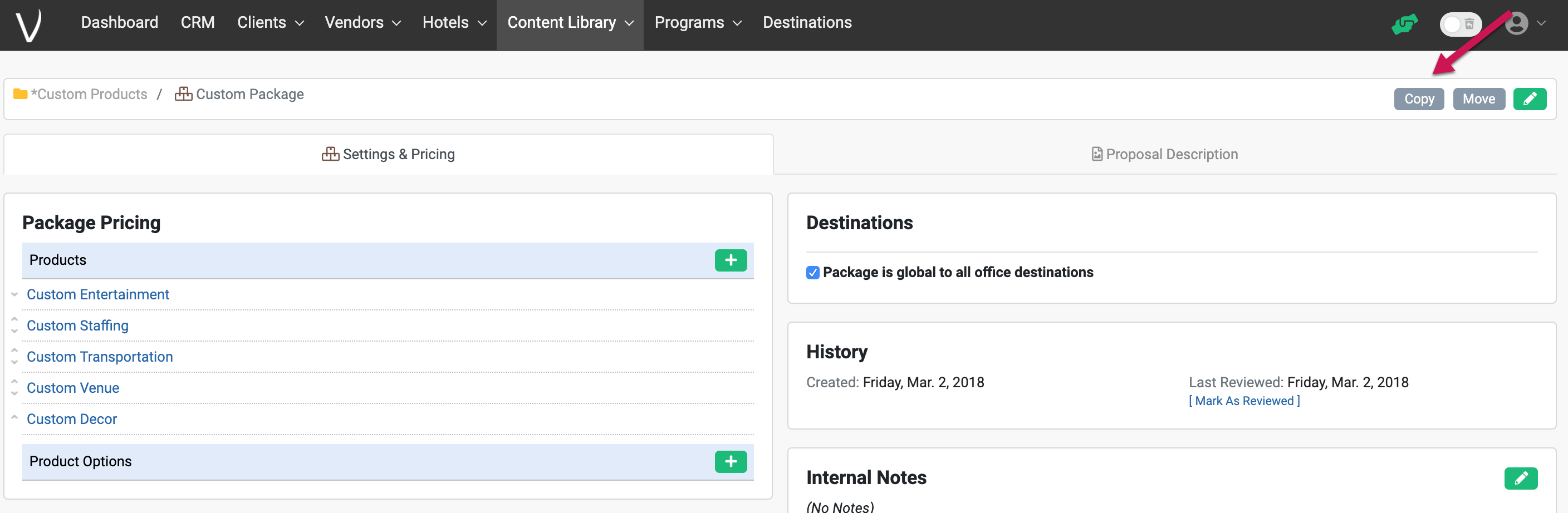1568x513 pixels.
Task: Open the Custom Staffing product link
Action: [x=78, y=325]
